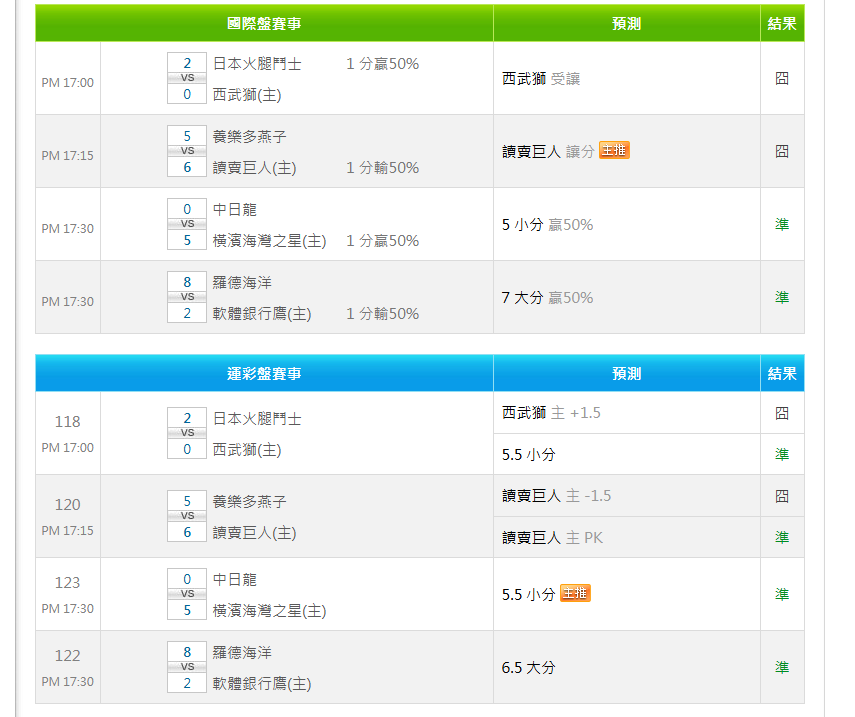Click the 準 result for 7 大分
Screen dimensions: 855x717
782,297
